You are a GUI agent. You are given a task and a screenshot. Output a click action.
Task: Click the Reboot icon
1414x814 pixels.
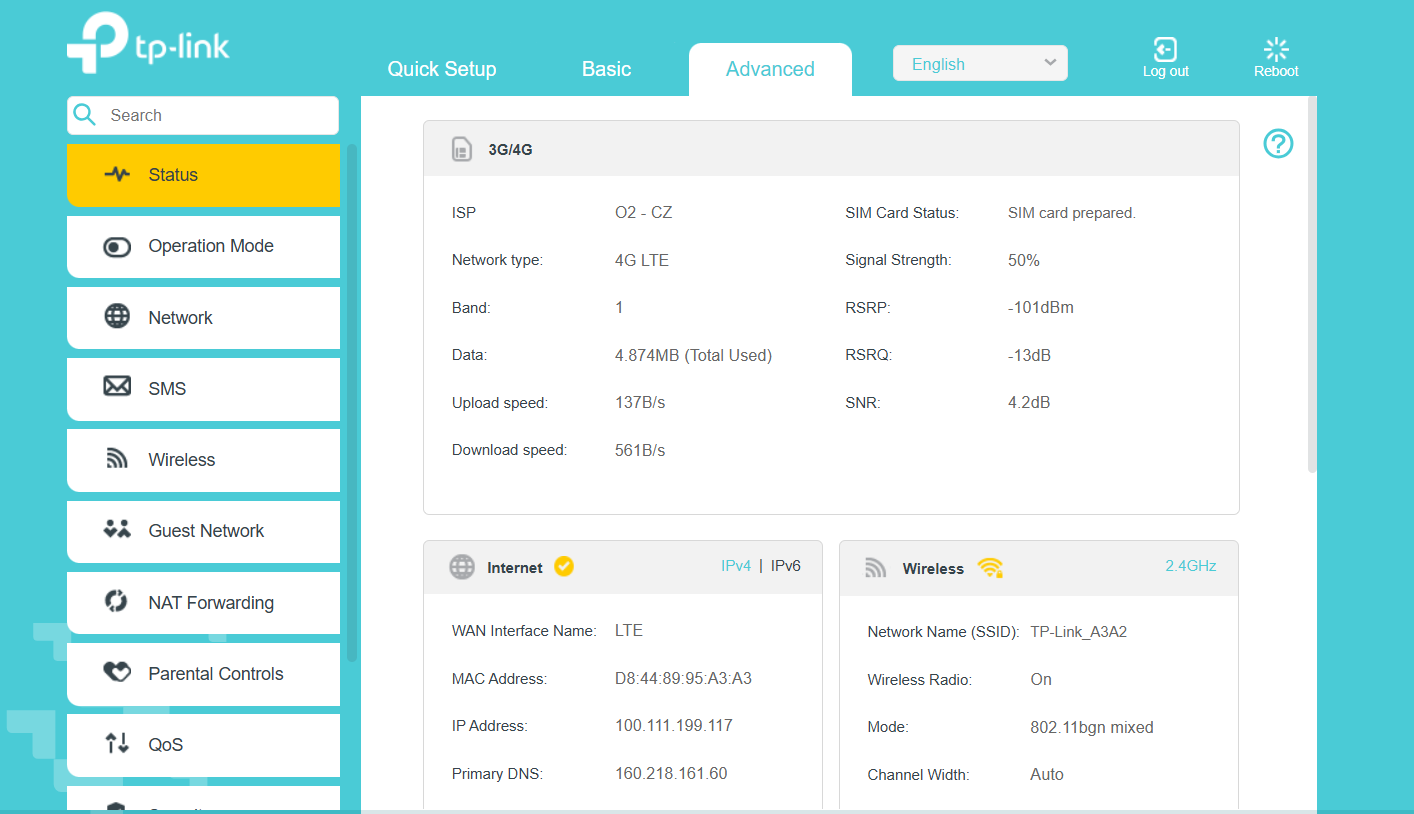pos(1276,50)
